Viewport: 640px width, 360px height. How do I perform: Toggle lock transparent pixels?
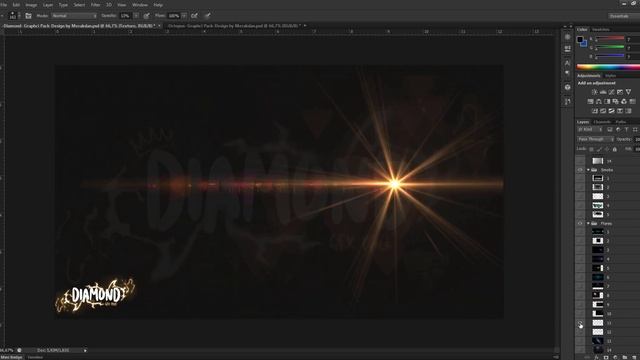click(x=591, y=149)
